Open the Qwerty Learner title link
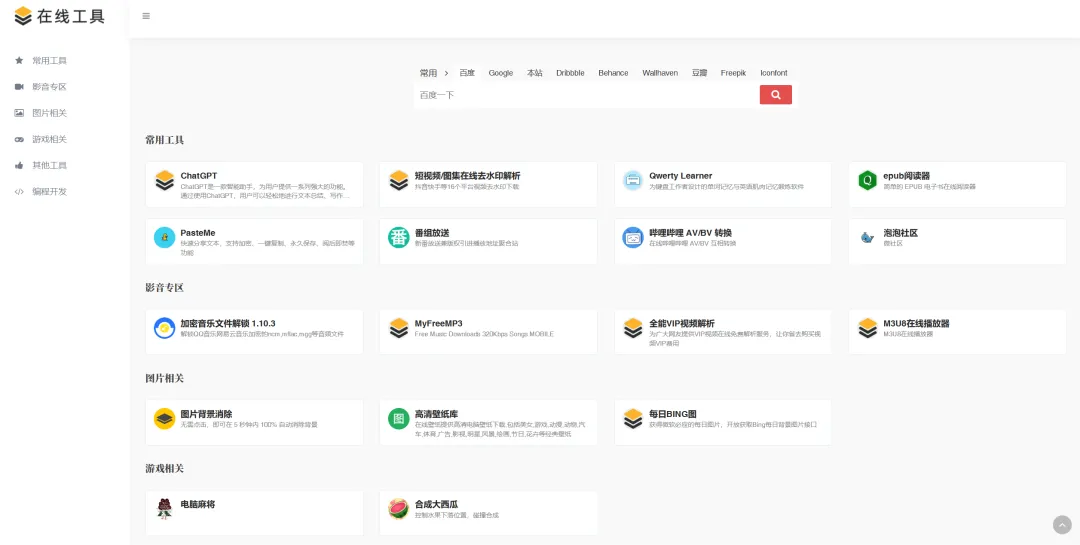 pyautogui.click(x=681, y=176)
